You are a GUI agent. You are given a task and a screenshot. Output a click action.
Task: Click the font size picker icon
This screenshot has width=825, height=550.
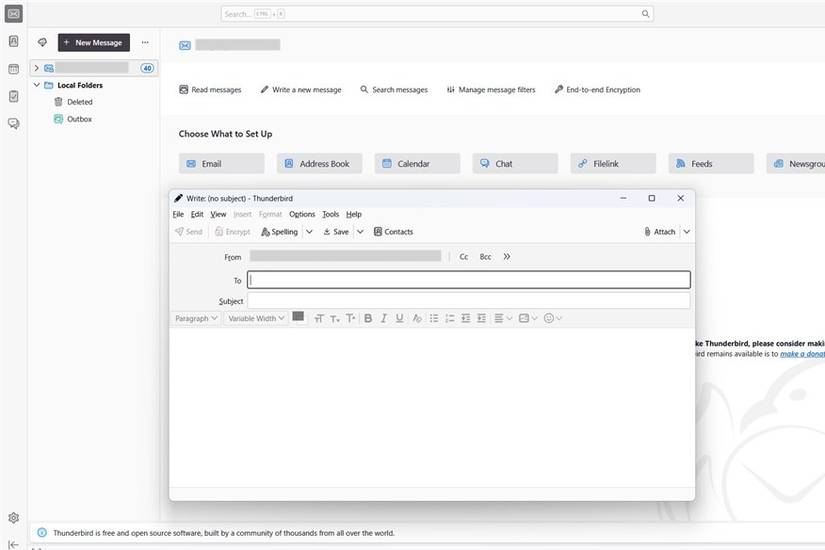click(x=319, y=318)
